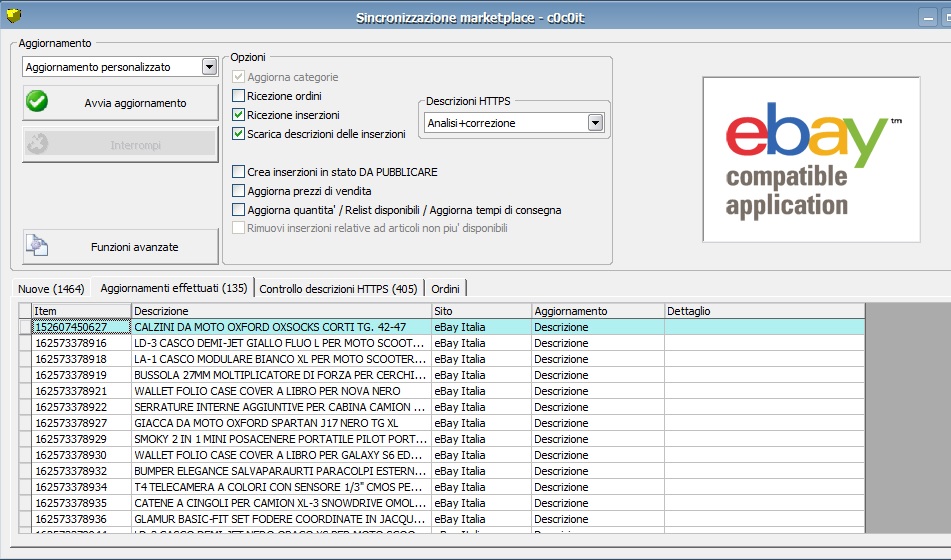Start update with Avvia aggiornamento button

(x=120, y=103)
